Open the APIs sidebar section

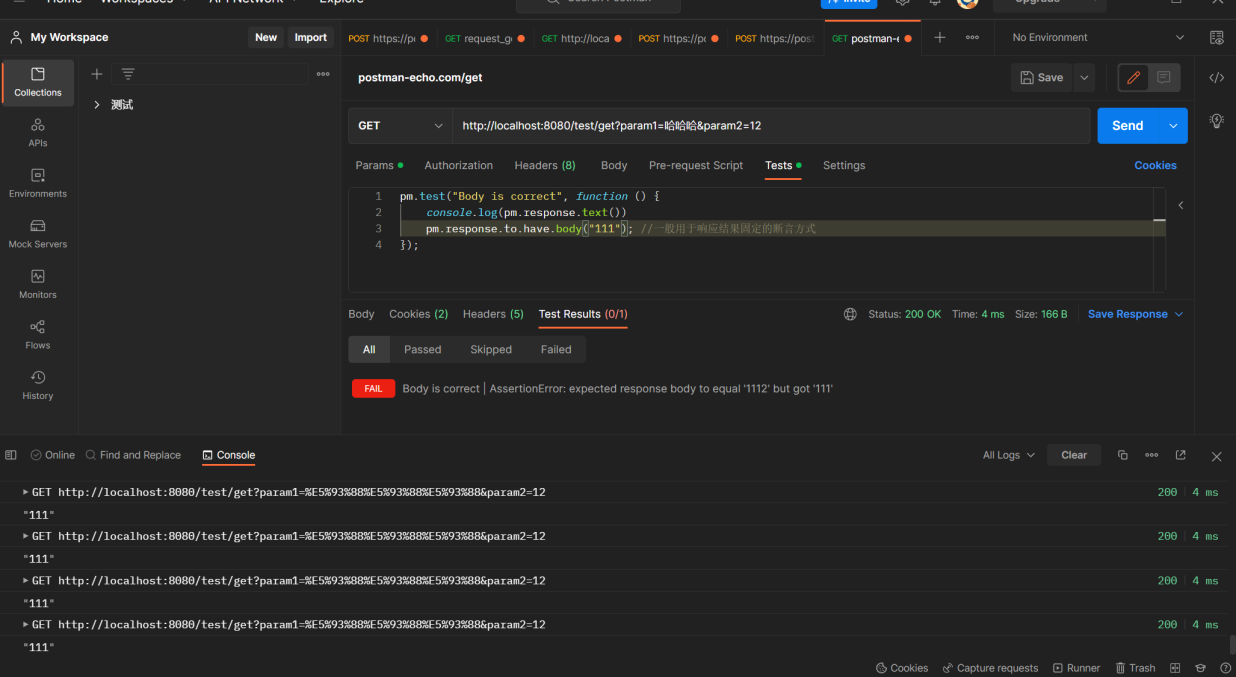(x=38, y=133)
